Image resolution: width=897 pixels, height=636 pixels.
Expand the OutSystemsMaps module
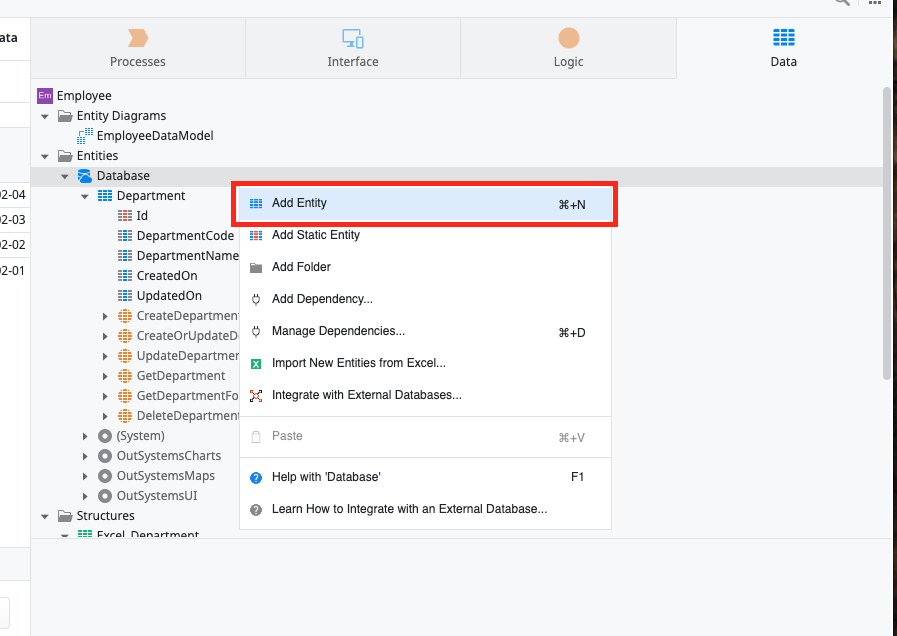tap(85, 476)
